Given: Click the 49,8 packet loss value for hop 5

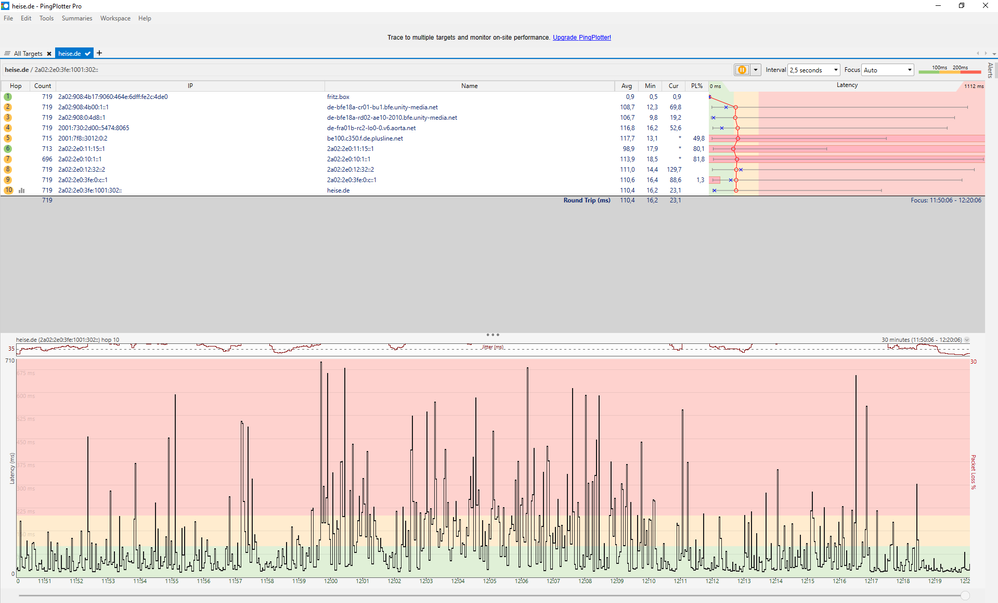Looking at the screenshot, I should [x=698, y=138].
